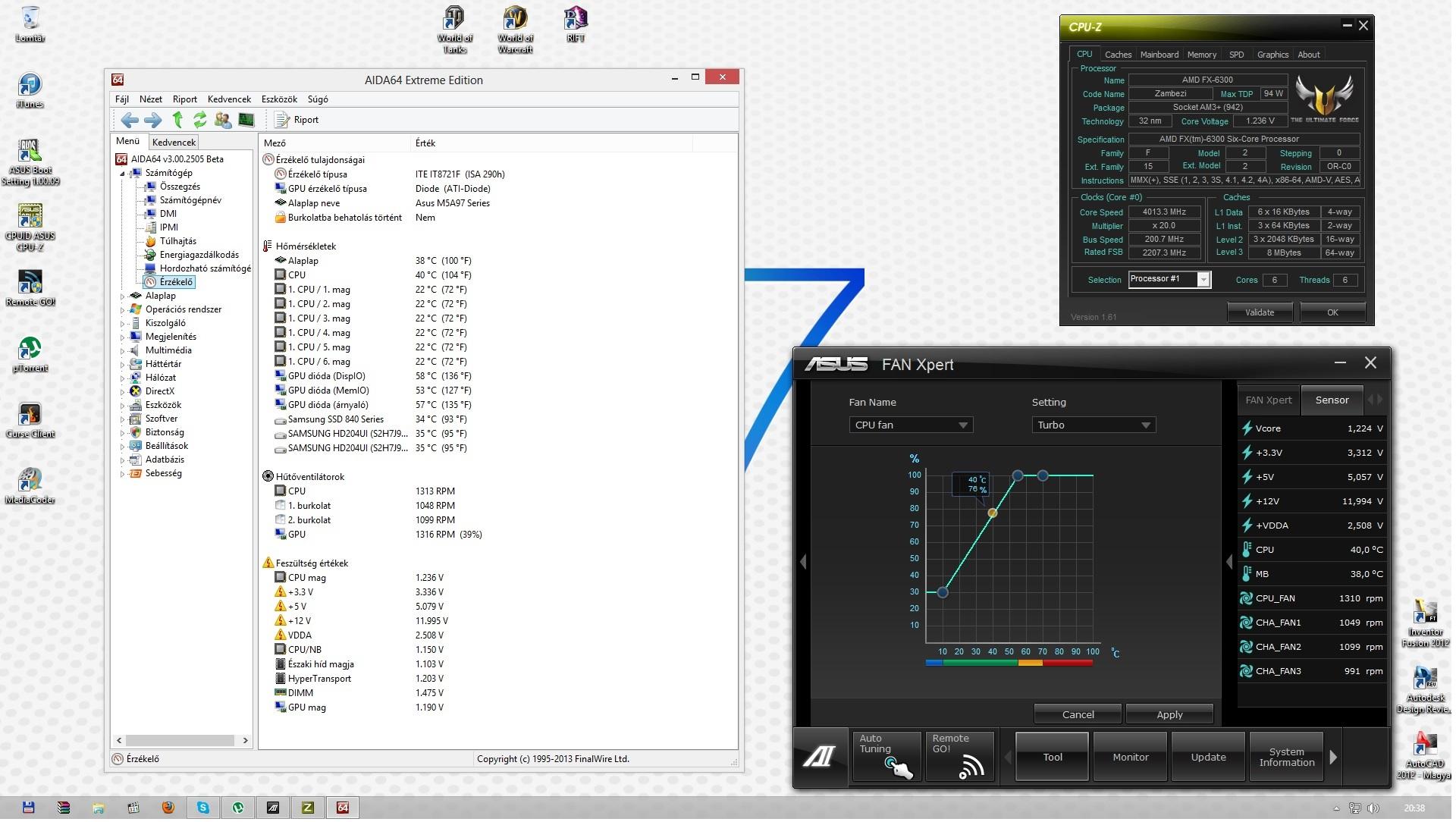Image resolution: width=1456 pixels, height=822 pixels.
Task: Click the Skype icon on the taskbar
Action: pos(203,808)
